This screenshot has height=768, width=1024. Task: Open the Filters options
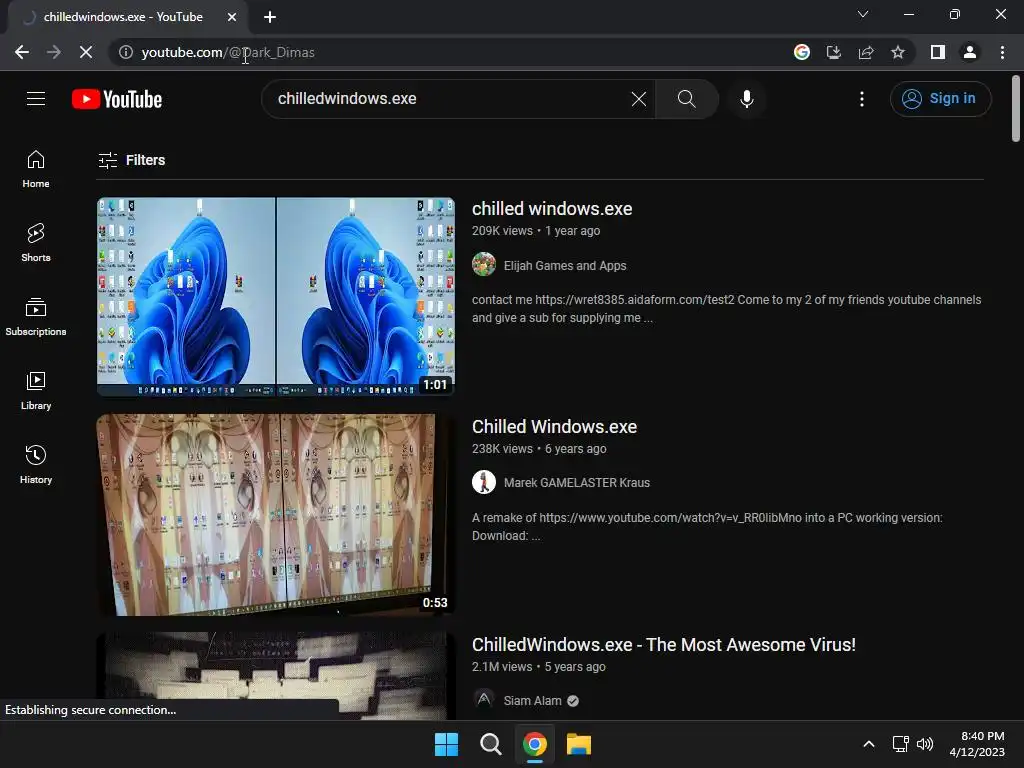click(132, 160)
